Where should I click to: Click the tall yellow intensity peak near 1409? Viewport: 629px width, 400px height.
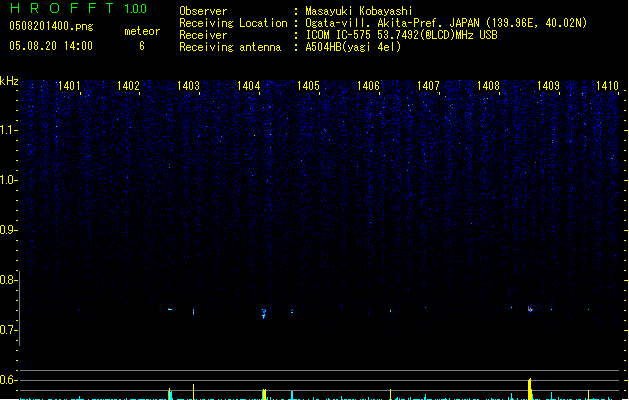coord(530,389)
